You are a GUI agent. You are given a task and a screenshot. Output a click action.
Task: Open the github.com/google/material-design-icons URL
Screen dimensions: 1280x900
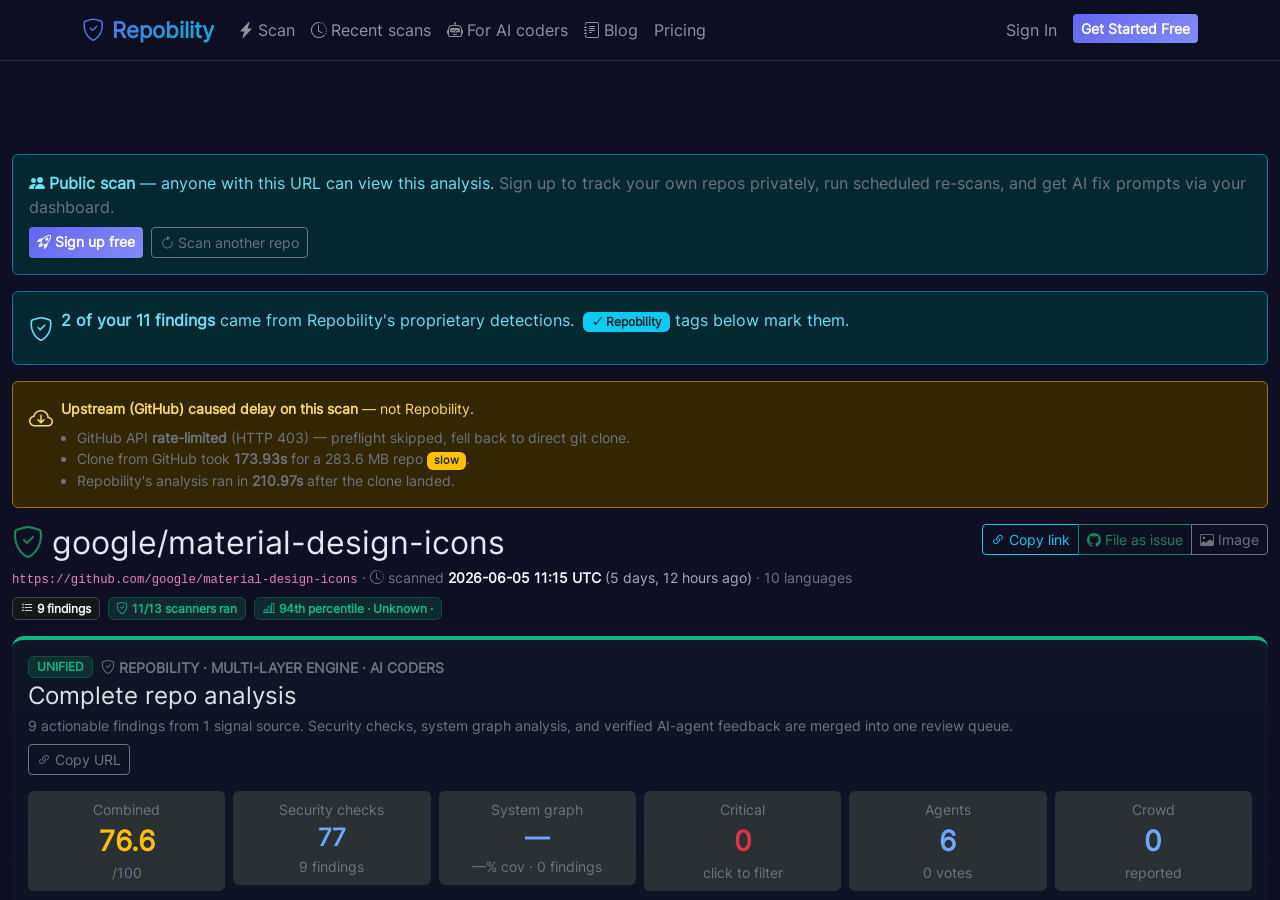pyautogui.click(x=185, y=579)
